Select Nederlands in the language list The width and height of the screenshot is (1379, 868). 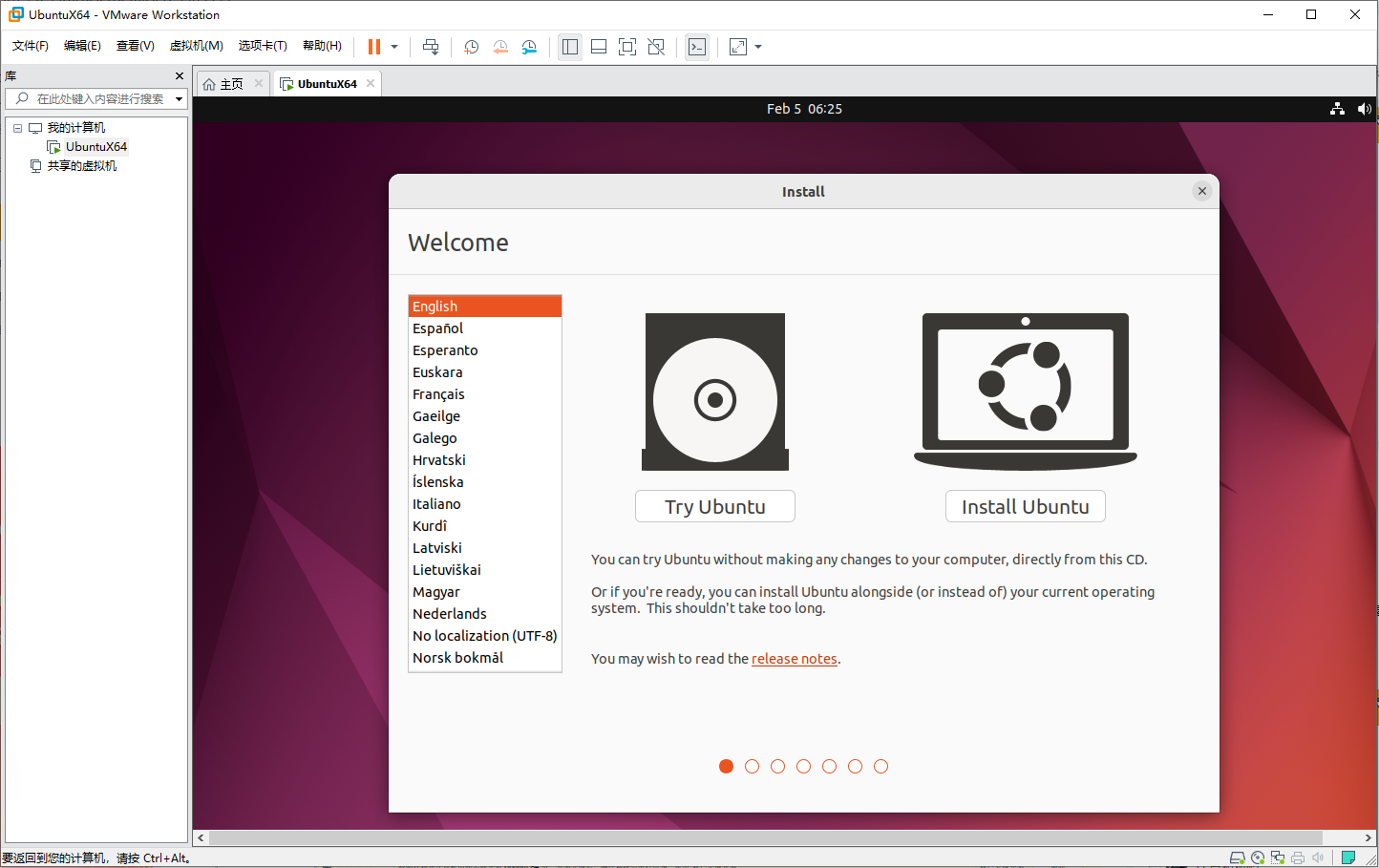coord(485,614)
